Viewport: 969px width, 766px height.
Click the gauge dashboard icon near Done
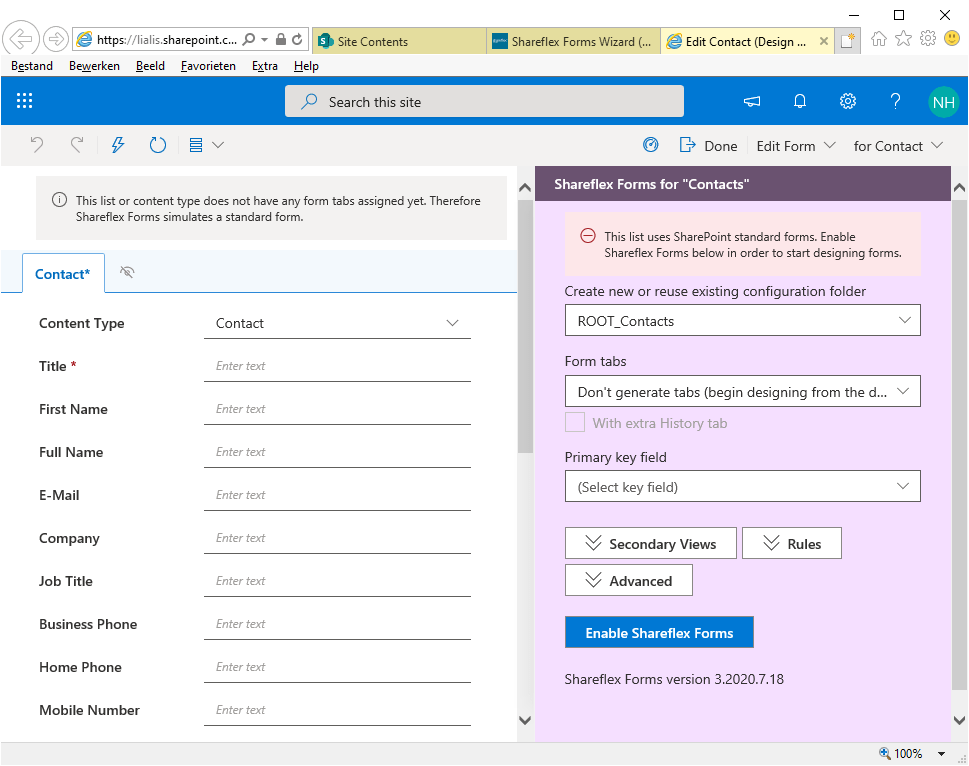[651, 145]
